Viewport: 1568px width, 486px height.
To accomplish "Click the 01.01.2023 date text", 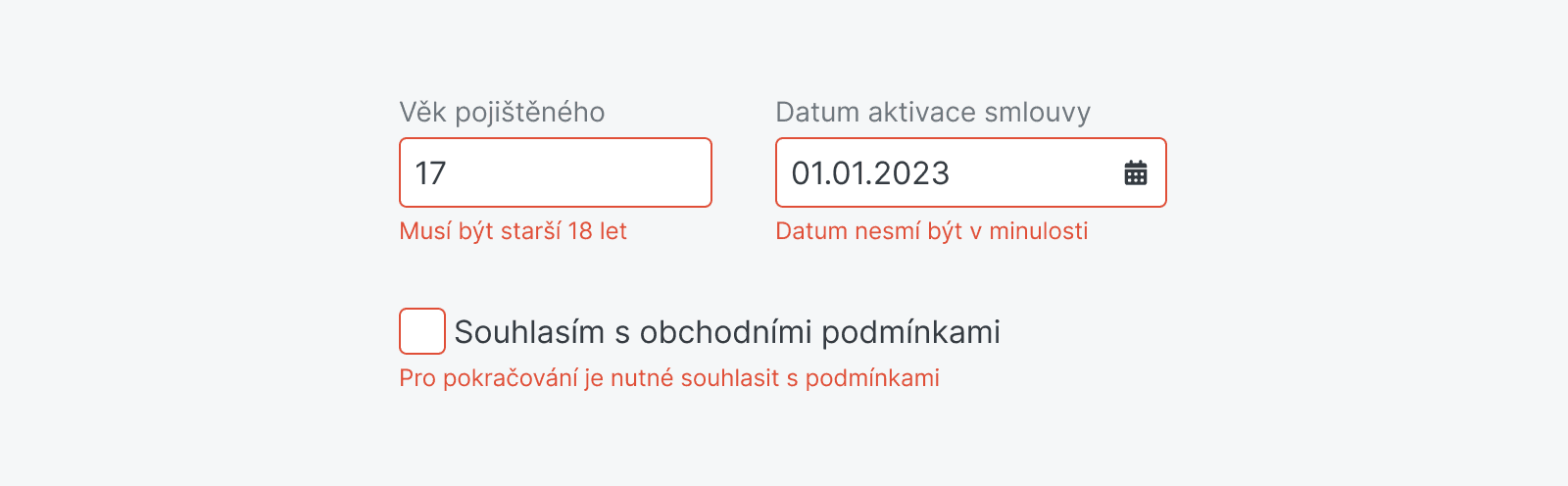I will (x=870, y=173).
